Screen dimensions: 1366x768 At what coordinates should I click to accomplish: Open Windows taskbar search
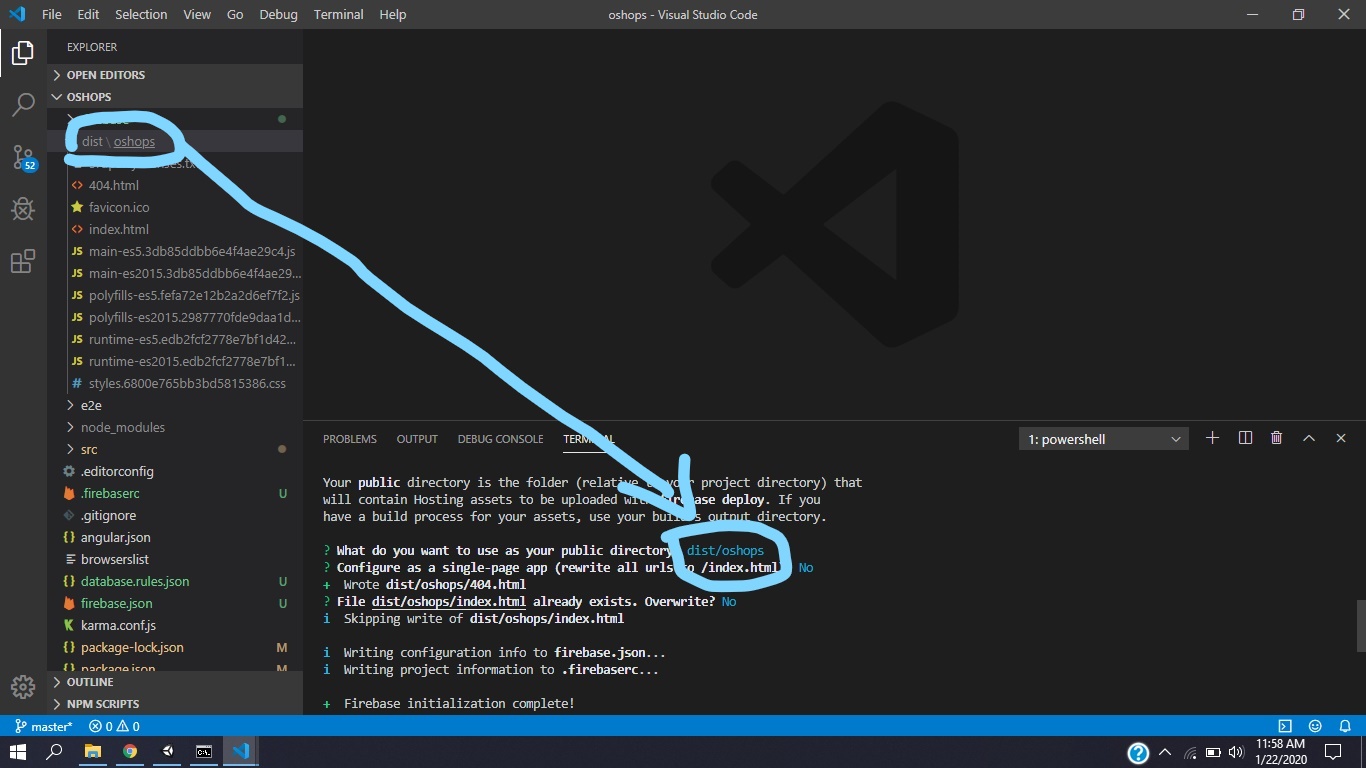coord(55,752)
